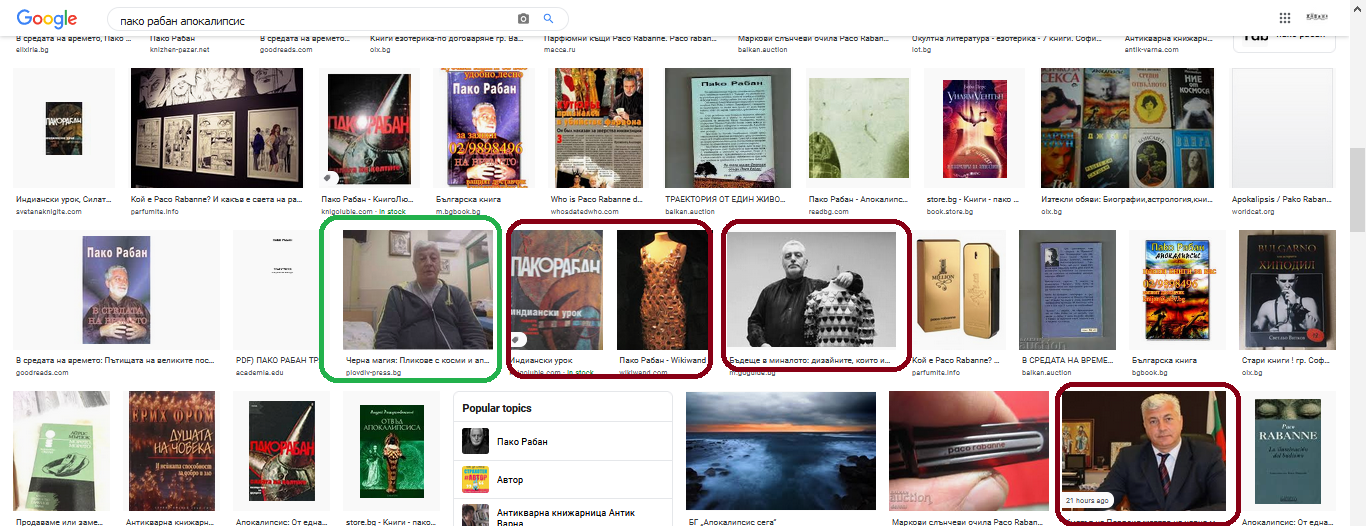Open 'Кой е Paco Rabanne? И какъв е света' comic image

click(x=217, y=128)
